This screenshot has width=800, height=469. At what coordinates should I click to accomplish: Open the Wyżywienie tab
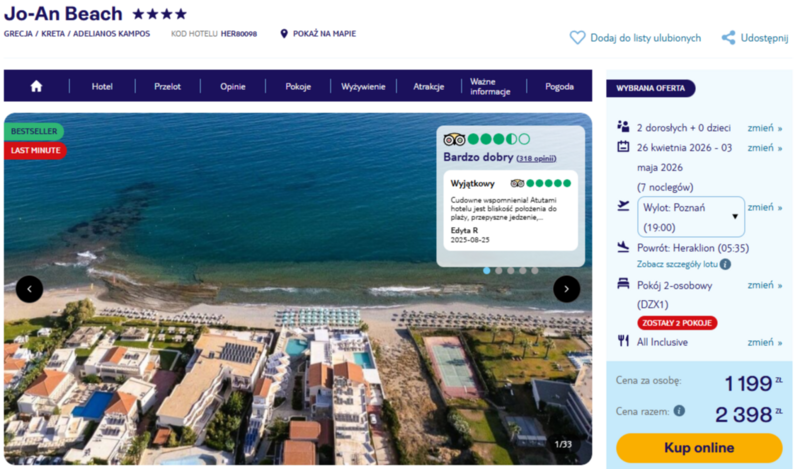(x=362, y=86)
